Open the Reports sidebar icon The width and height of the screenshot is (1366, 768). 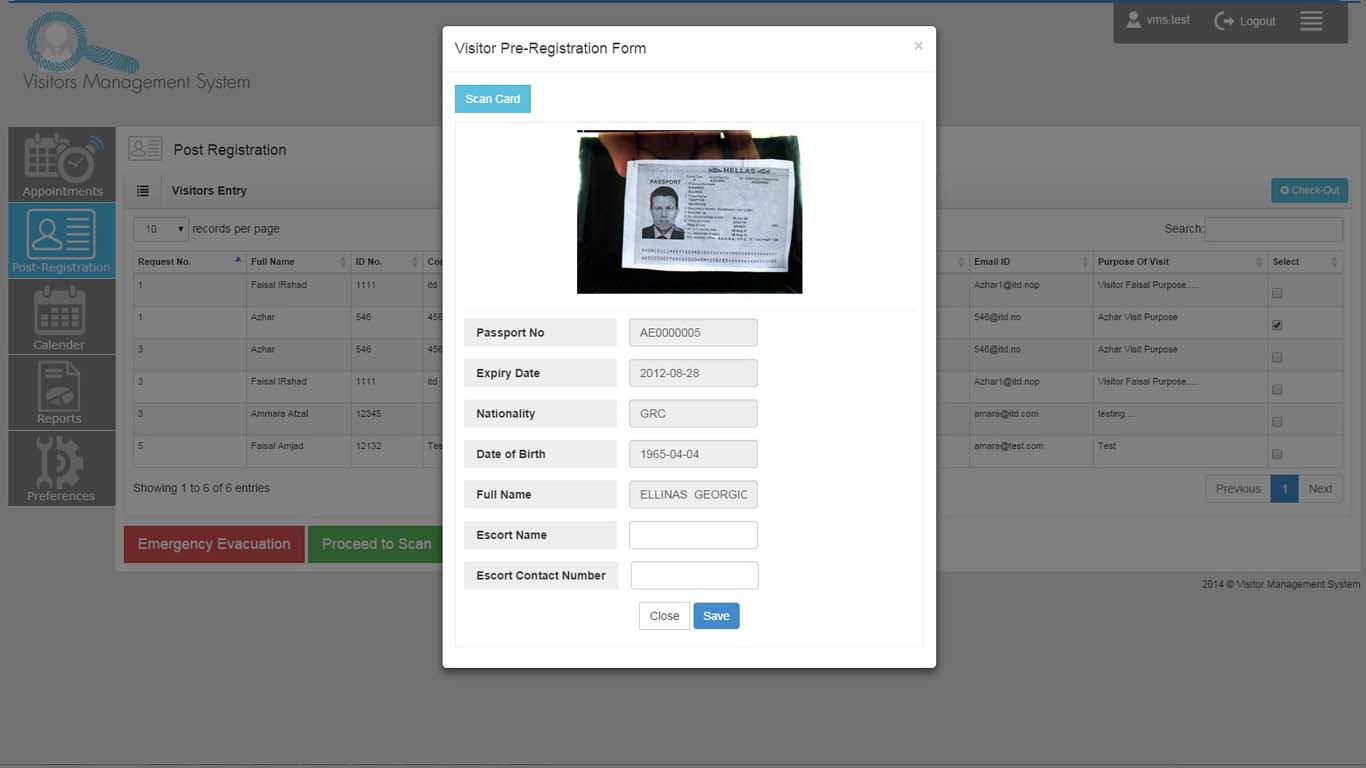tap(62, 393)
